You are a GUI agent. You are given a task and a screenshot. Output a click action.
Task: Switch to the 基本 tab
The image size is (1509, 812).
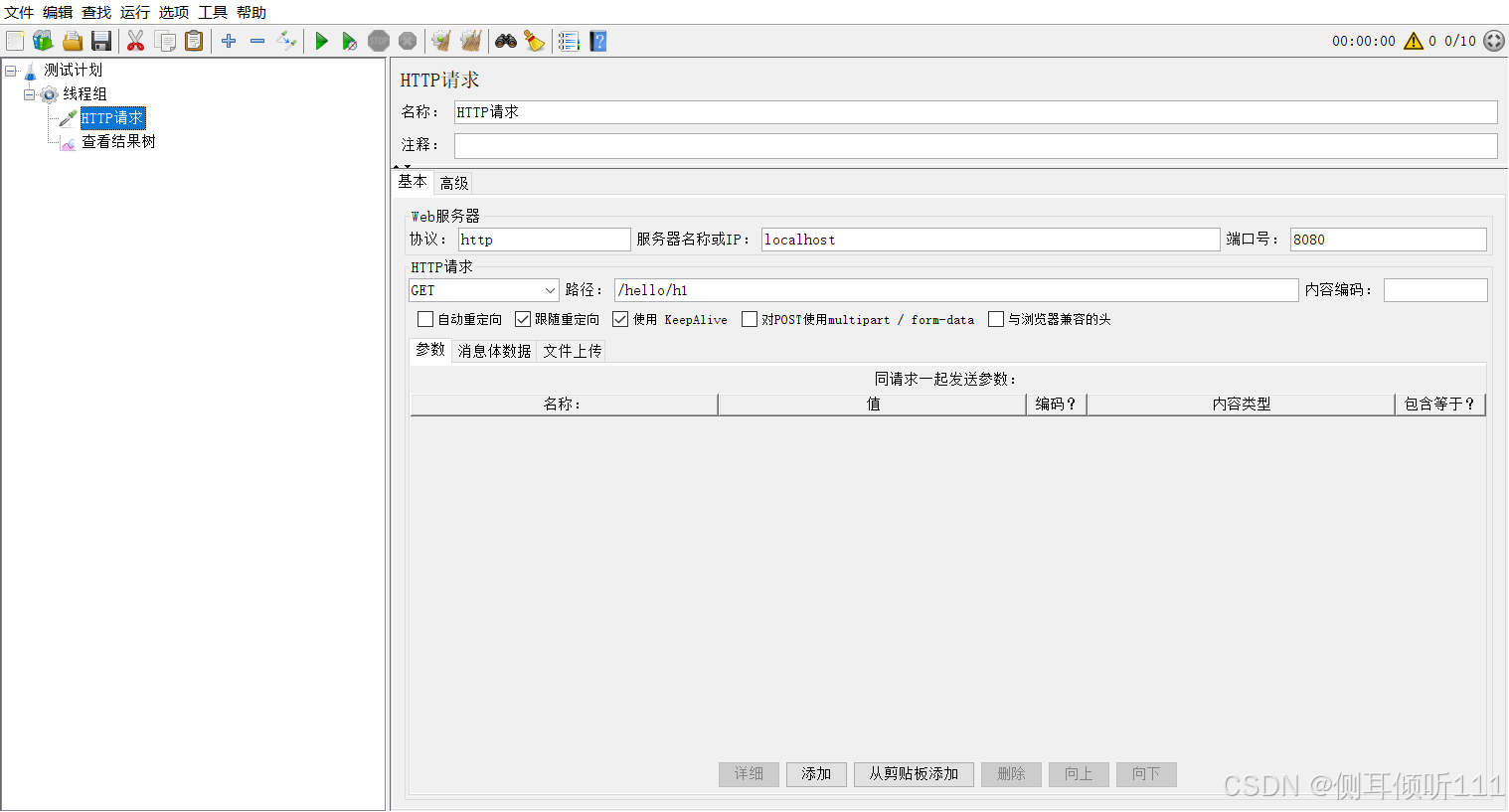[413, 182]
